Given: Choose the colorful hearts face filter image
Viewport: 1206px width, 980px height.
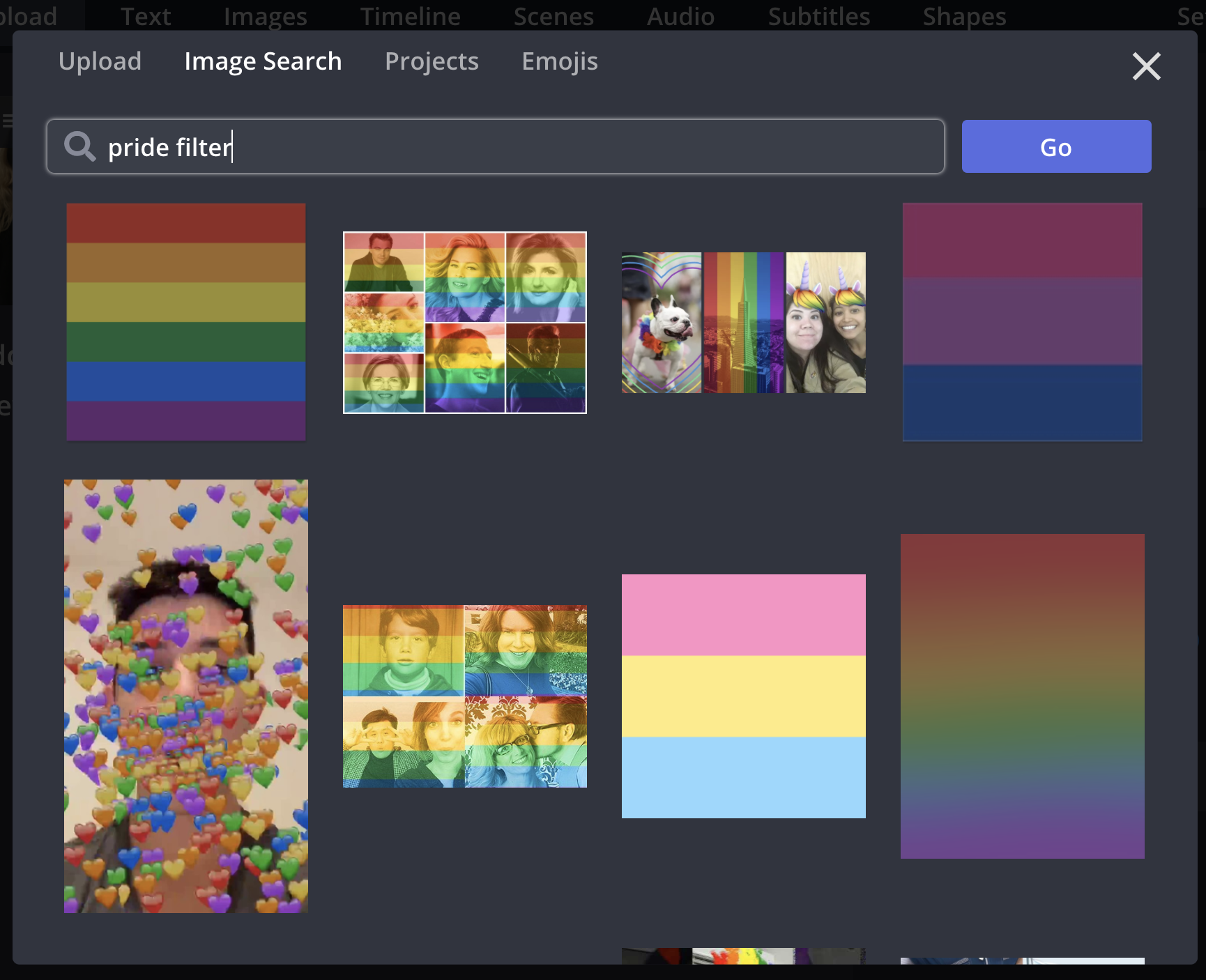Looking at the screenshot, I should pyautogui.click(x=186, y=696).
